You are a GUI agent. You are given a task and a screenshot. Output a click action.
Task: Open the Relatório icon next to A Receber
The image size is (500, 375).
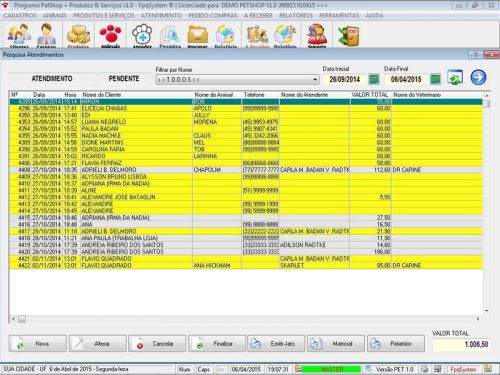(x=285, y=35)
